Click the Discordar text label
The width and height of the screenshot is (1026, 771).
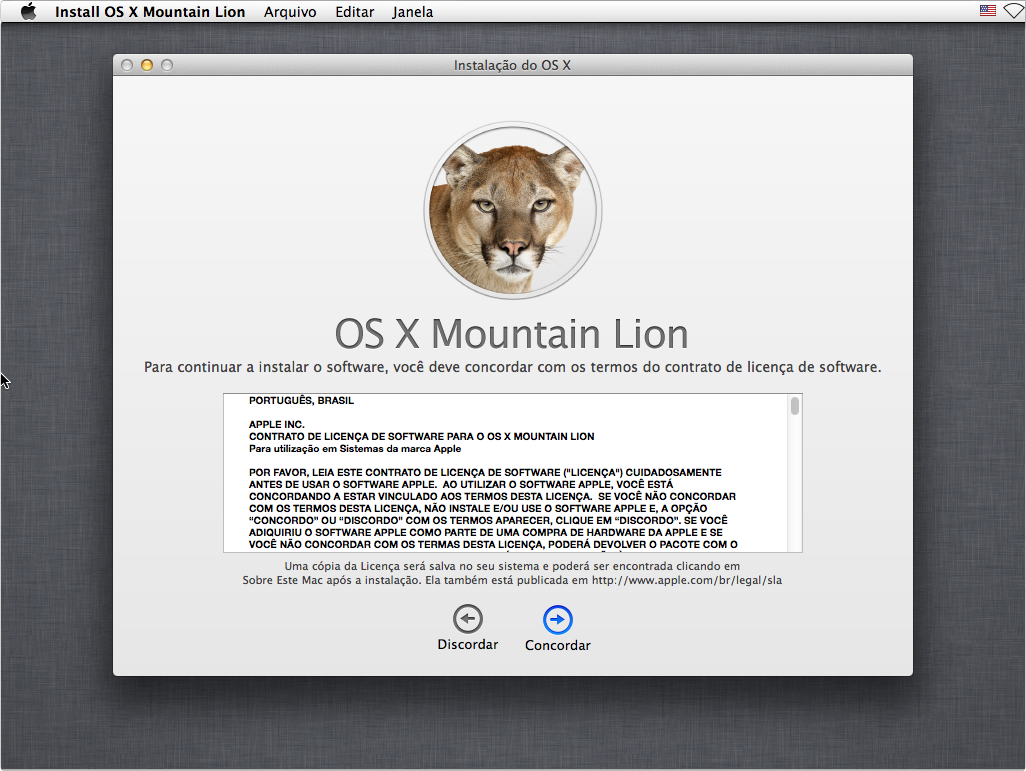coord(467,645)
